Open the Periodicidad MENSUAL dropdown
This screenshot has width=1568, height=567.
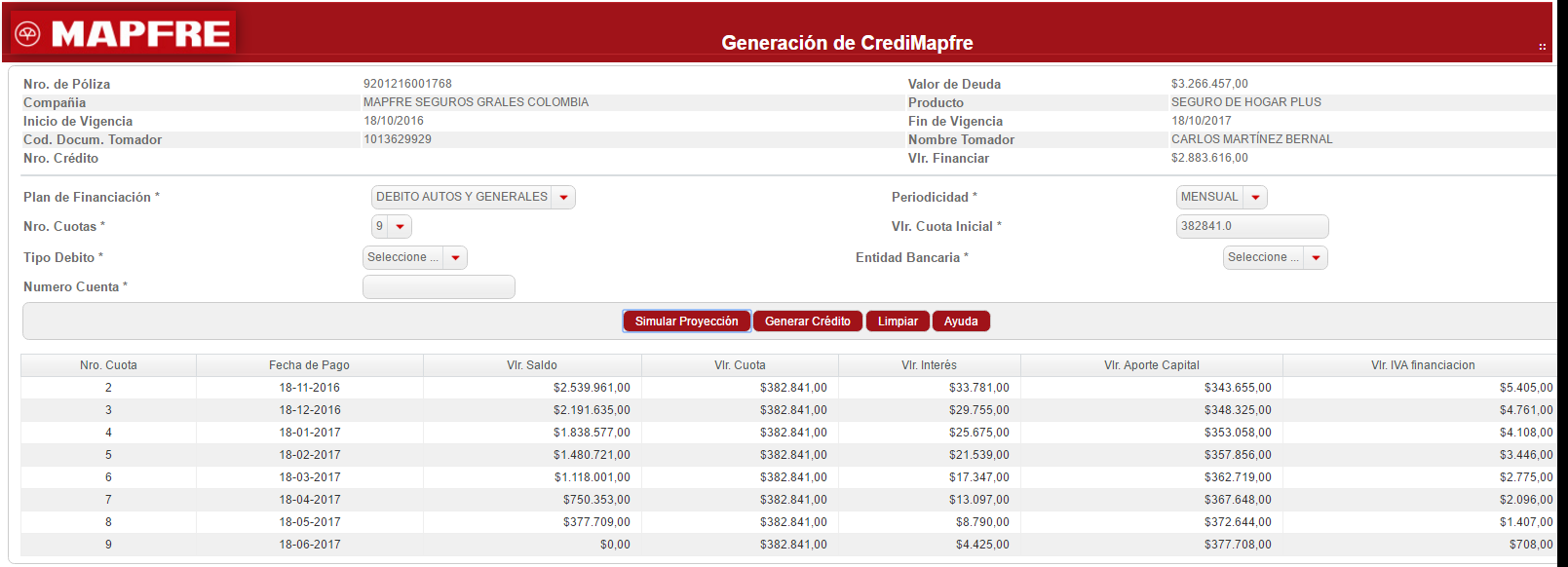1255,198
